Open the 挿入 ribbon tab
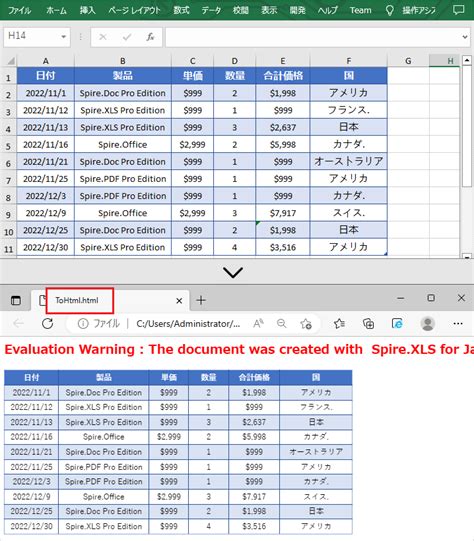The height and width of the screenshot is (541, 474). [x=87, y=10]
